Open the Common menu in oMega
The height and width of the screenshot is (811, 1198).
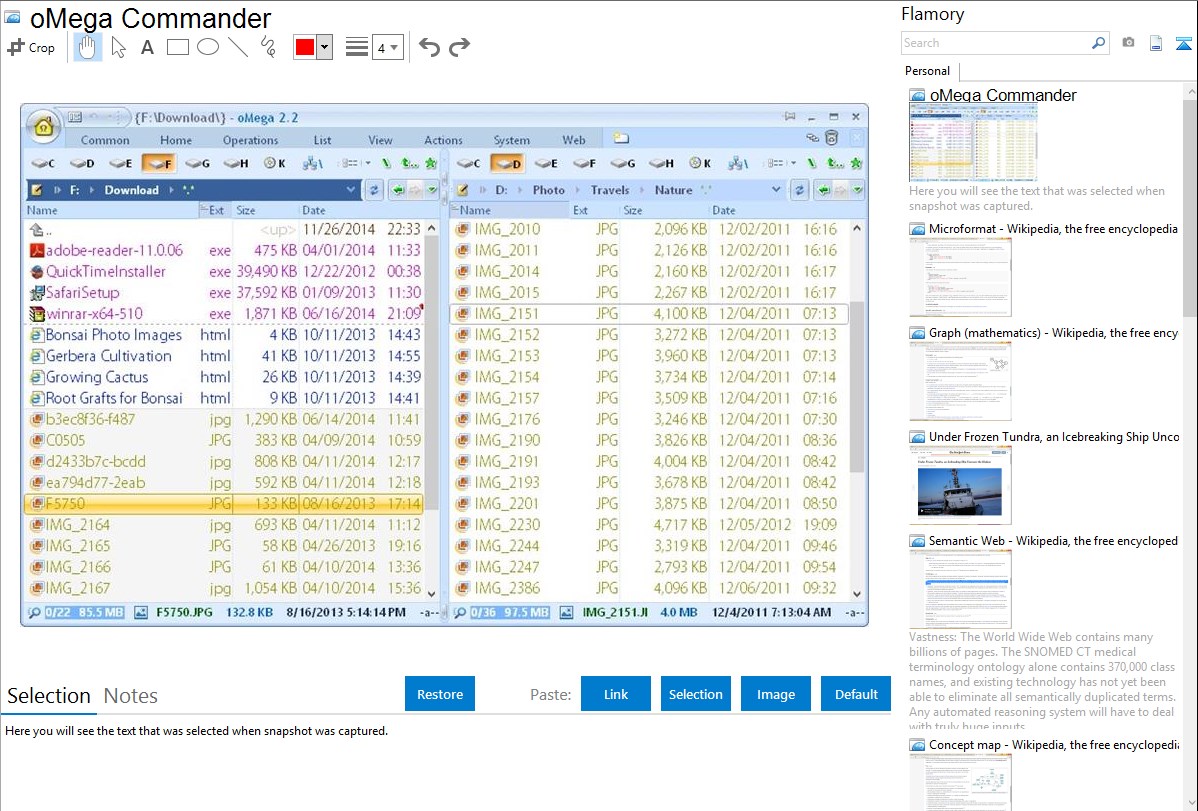(x=105, y=140)
